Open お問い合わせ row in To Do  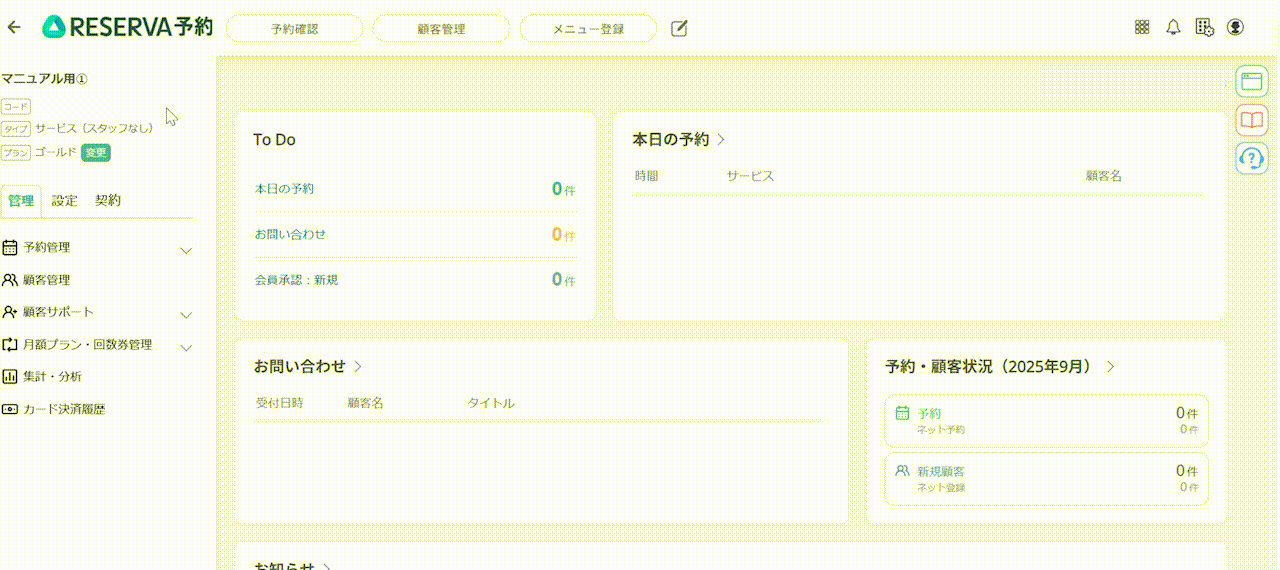[415, 235]
